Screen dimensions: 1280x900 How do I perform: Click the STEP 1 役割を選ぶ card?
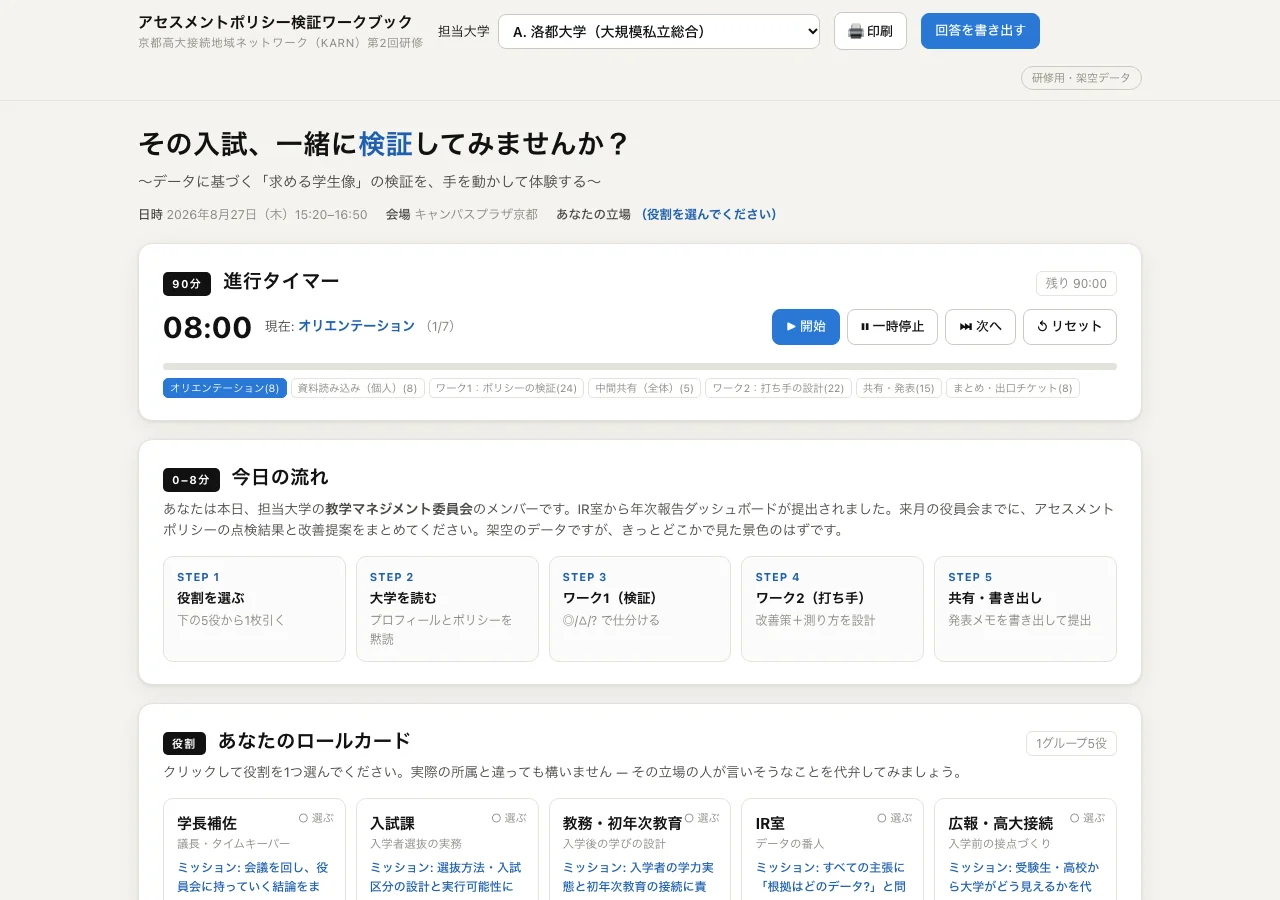click(x=254, y=609)
